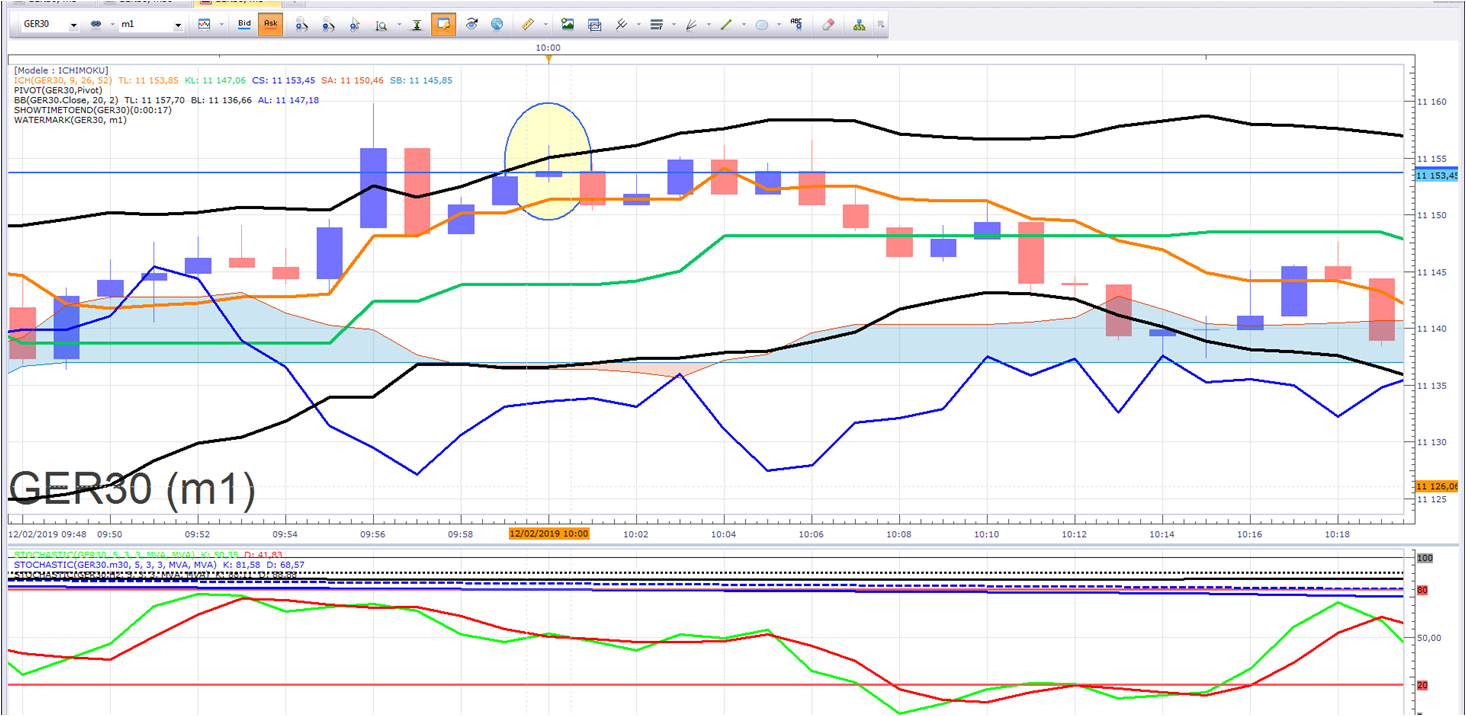1466x716 pixels.
Task: Select the pitchfork lines drawing tool
Action: click(621, 24)
